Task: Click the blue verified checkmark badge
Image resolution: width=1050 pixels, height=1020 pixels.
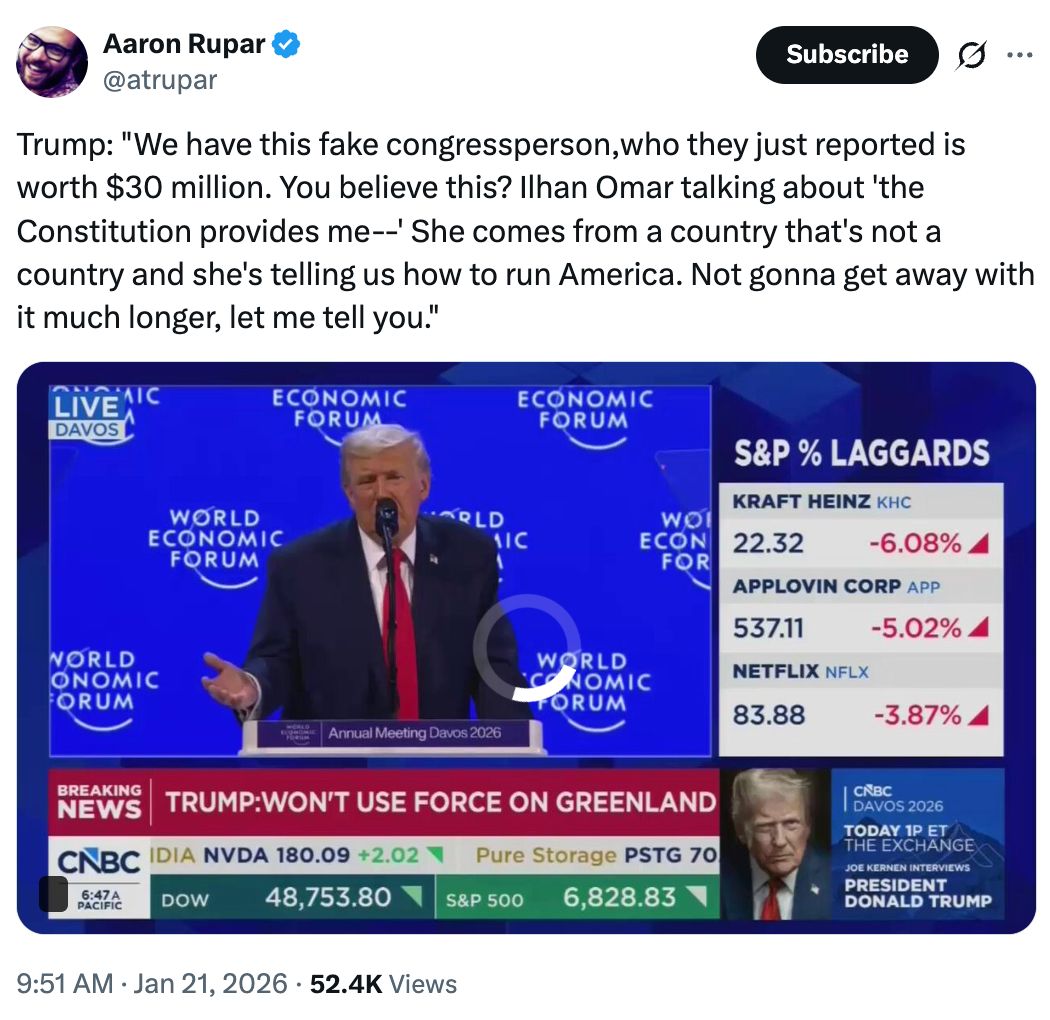Action: pyautogui.click(x=287, y=45)
